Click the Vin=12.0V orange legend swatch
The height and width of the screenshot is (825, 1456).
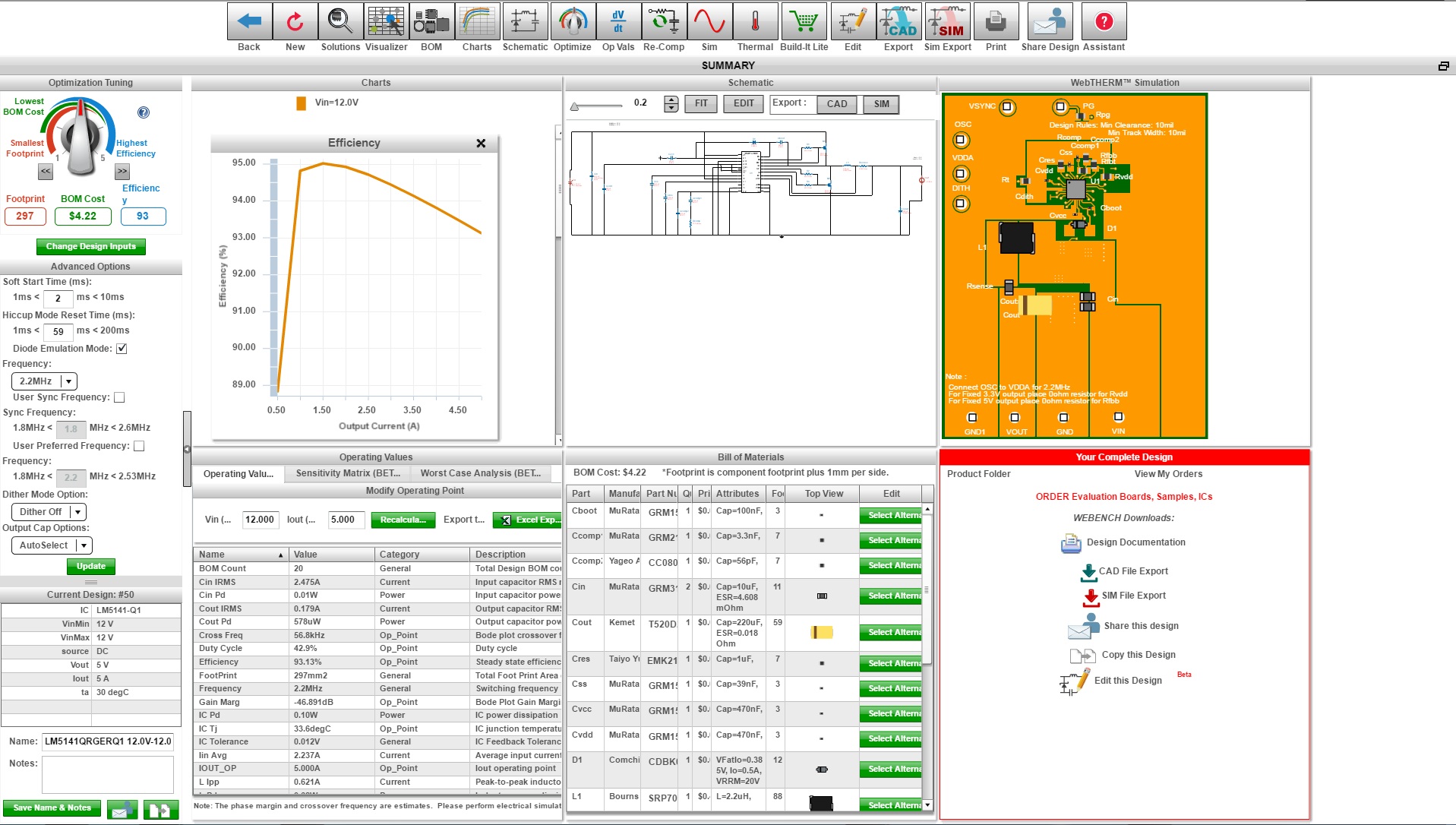click(x=301, y=103)
